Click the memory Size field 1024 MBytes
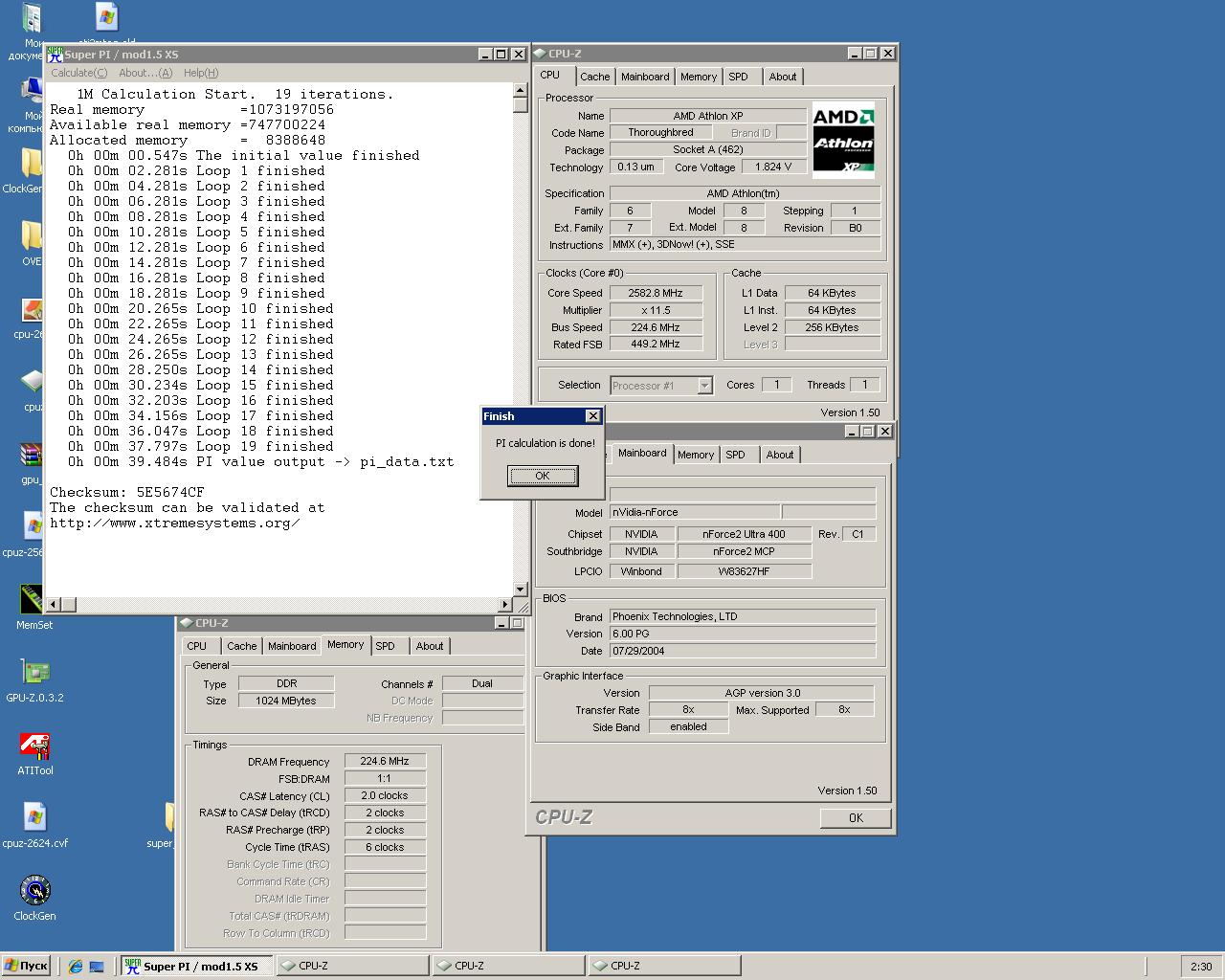Screen dimensions: 1225x980 286,701
